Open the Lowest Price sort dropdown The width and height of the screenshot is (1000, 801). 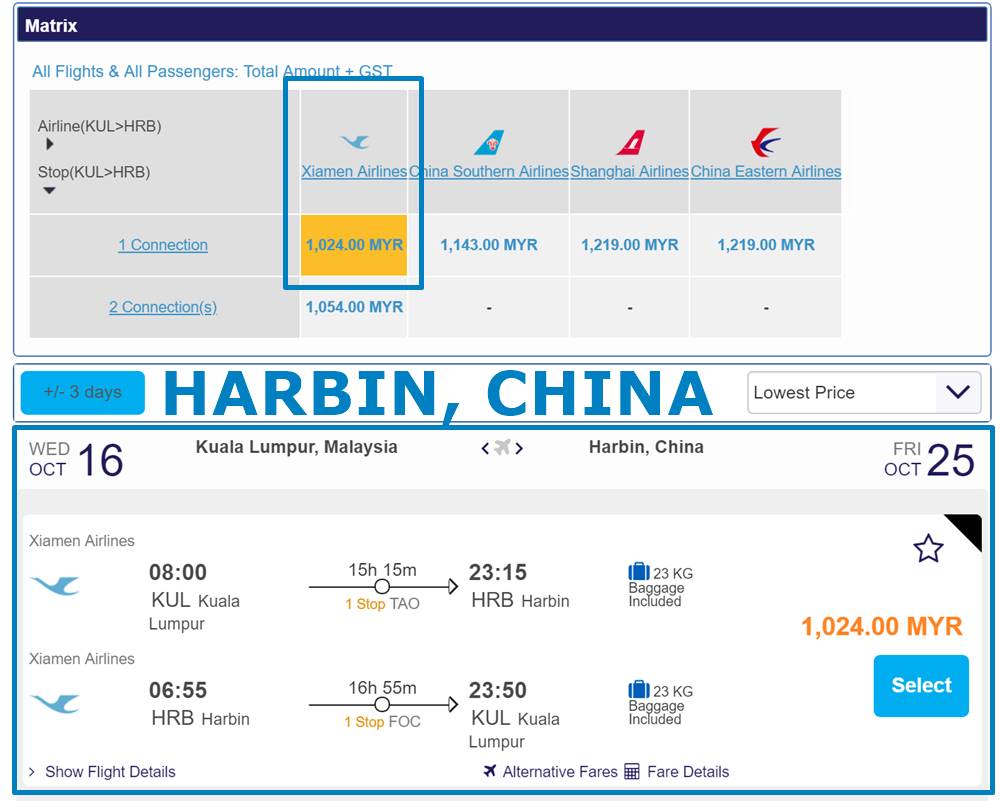[864, 392]
